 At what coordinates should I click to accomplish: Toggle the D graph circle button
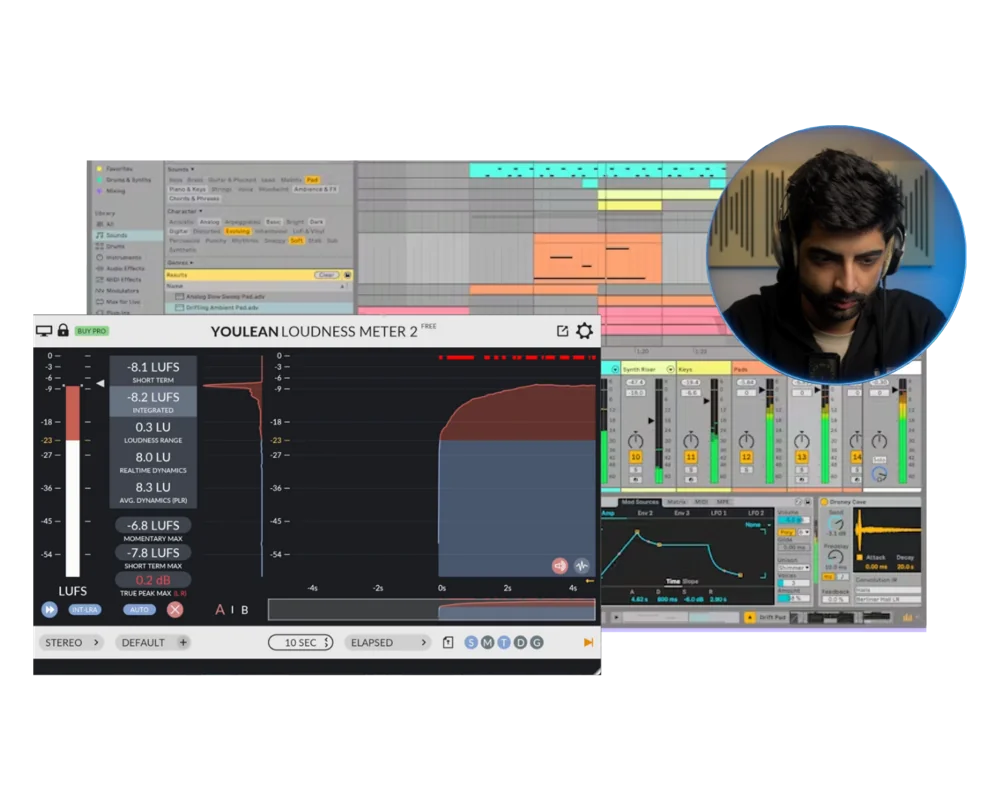[x=520, y=642]
